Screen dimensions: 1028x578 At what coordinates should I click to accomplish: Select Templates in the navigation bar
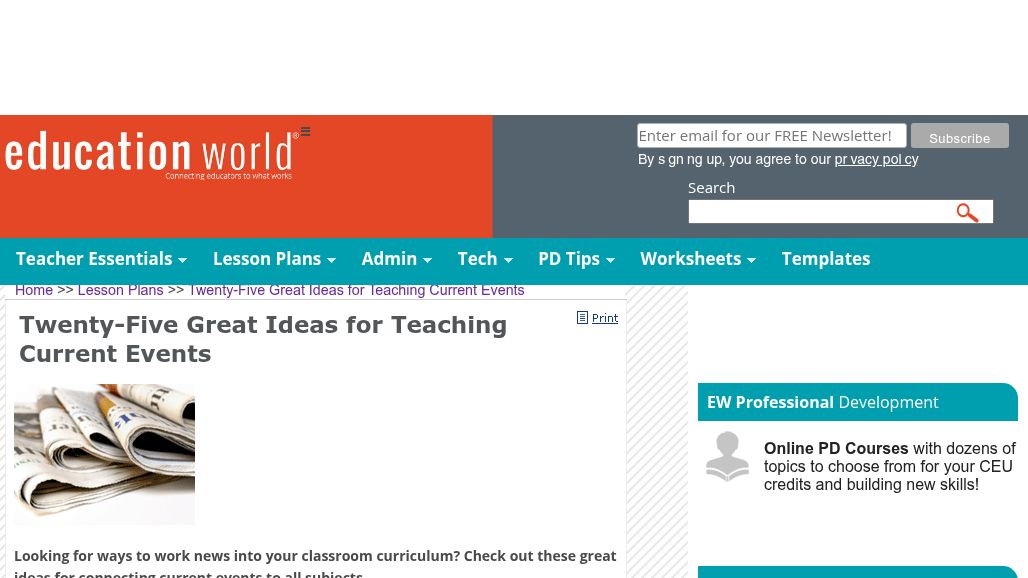coord(825,258)
